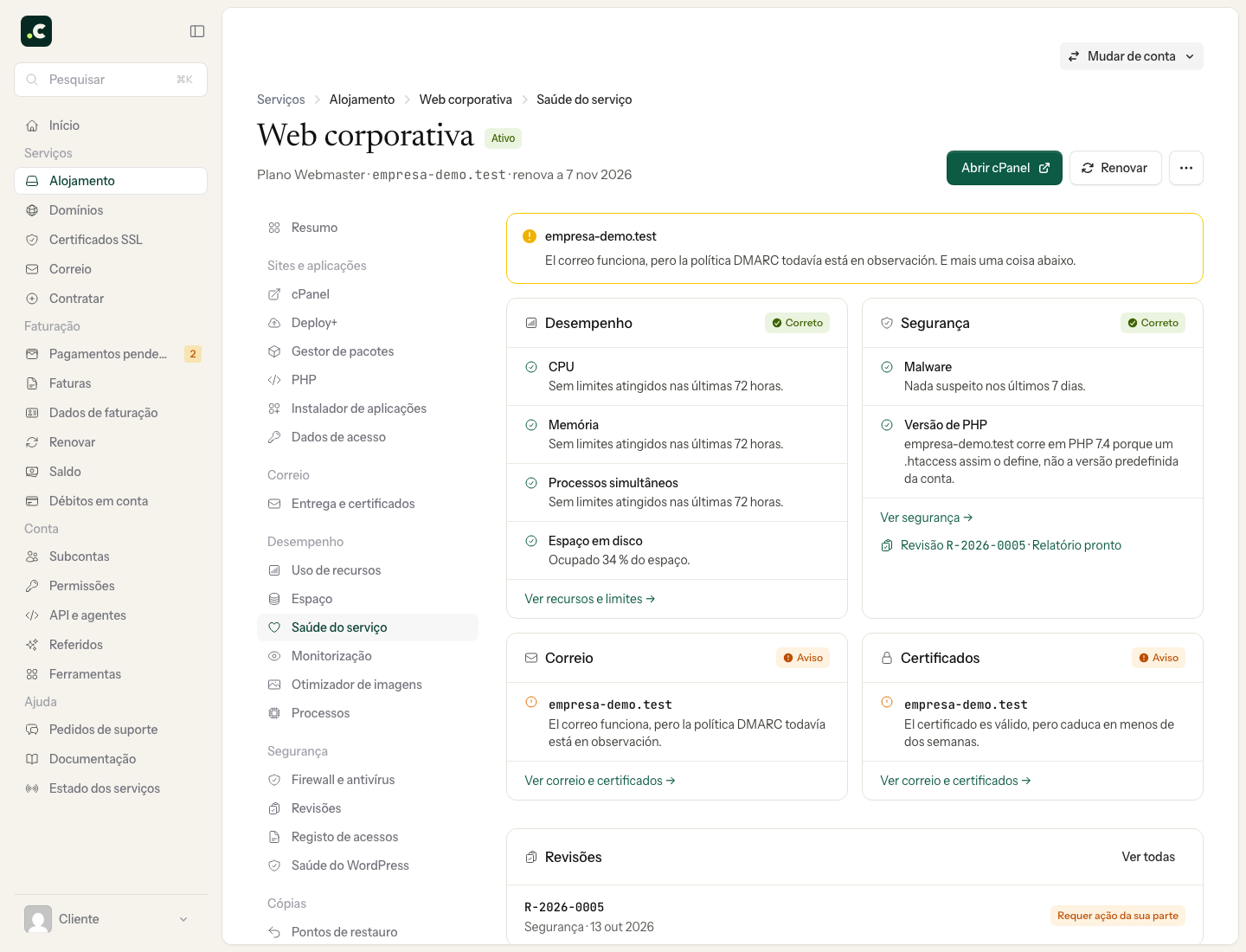Image resolution: width=1246 pixels, height=952 pixels.
Task: Go to Uso de recursos
Action: (368, 570)
